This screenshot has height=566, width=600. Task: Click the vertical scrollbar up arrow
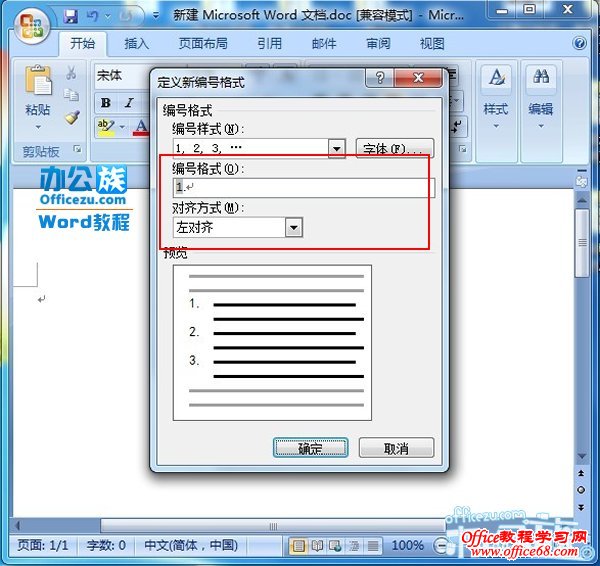click(582, 201)
